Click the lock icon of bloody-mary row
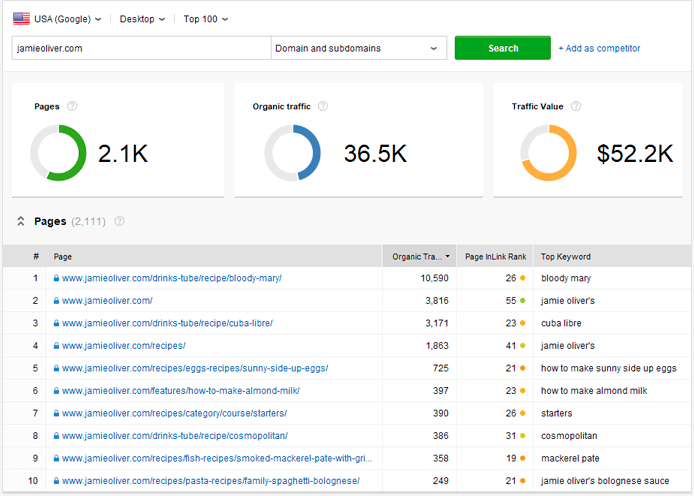Image resolution: width=694 pixels, height=496 pixels. point(56,278)
